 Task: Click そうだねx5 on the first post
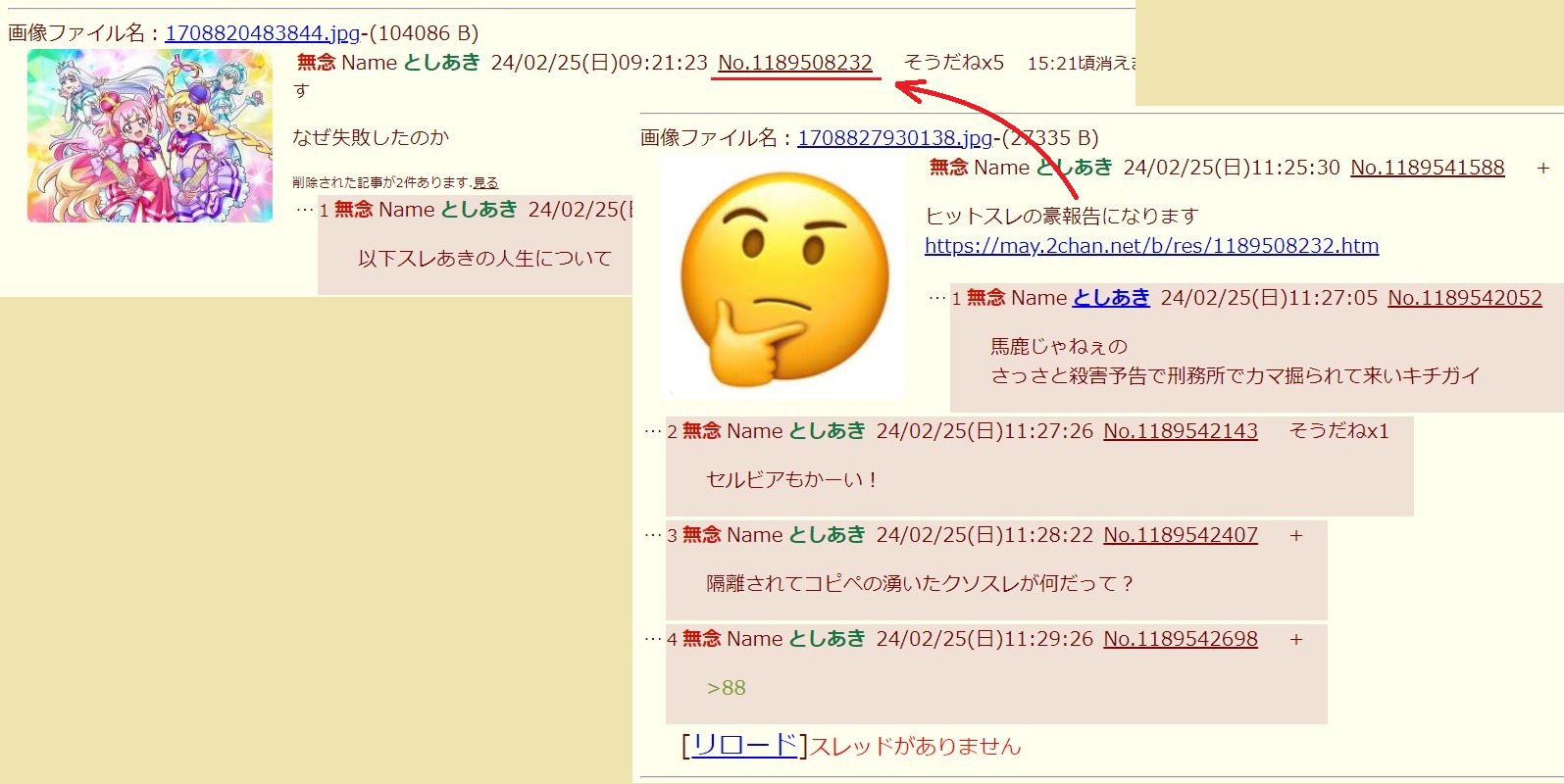(x=954, y=63)
